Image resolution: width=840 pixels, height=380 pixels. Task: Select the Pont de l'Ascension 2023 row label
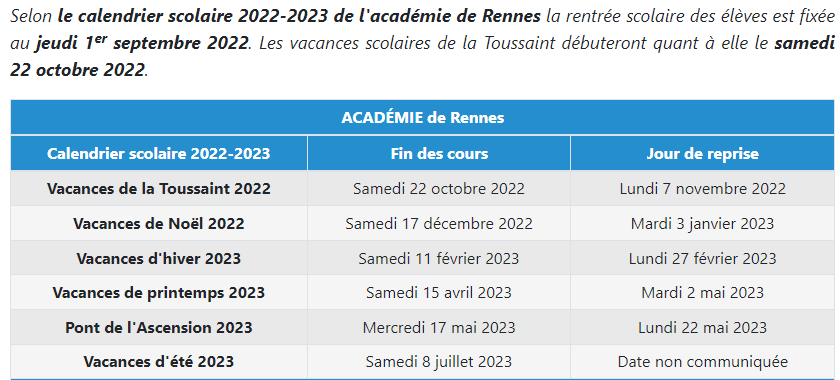(x=159, y=327)
